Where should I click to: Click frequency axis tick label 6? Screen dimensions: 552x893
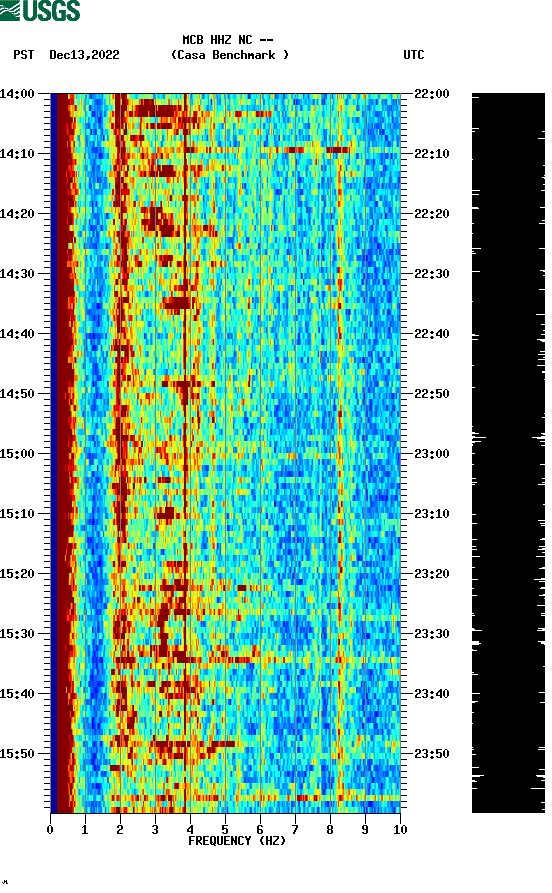coord(260,830)
